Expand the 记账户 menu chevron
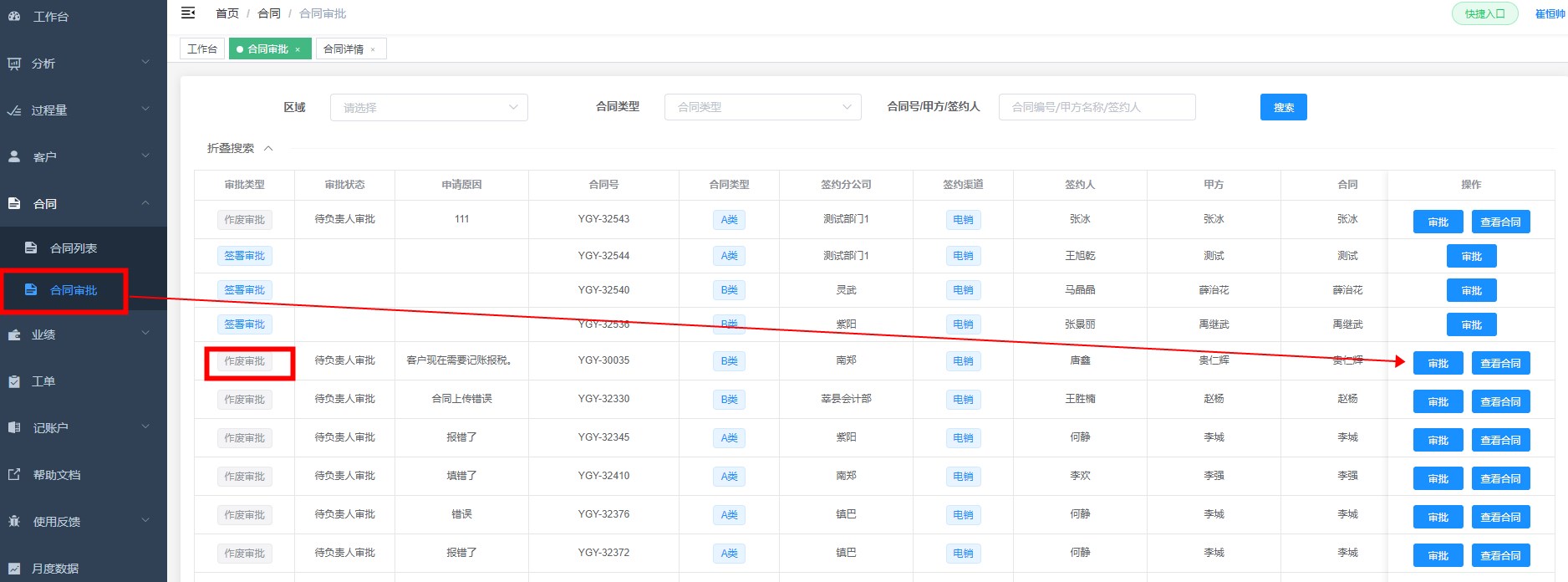 [x=145, y=427]
